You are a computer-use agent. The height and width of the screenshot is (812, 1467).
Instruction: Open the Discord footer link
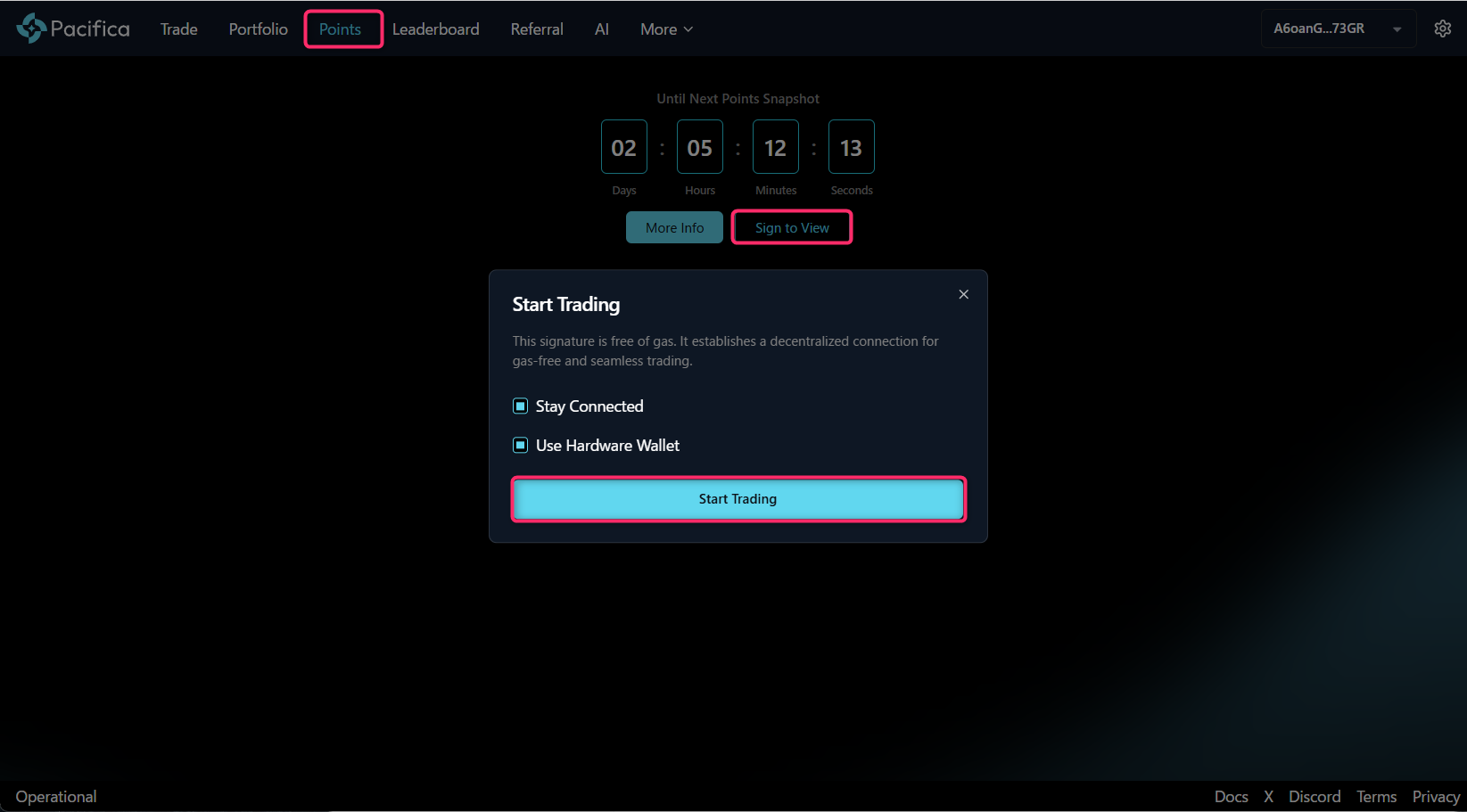pyautogui.click(x=1315, y=797)
